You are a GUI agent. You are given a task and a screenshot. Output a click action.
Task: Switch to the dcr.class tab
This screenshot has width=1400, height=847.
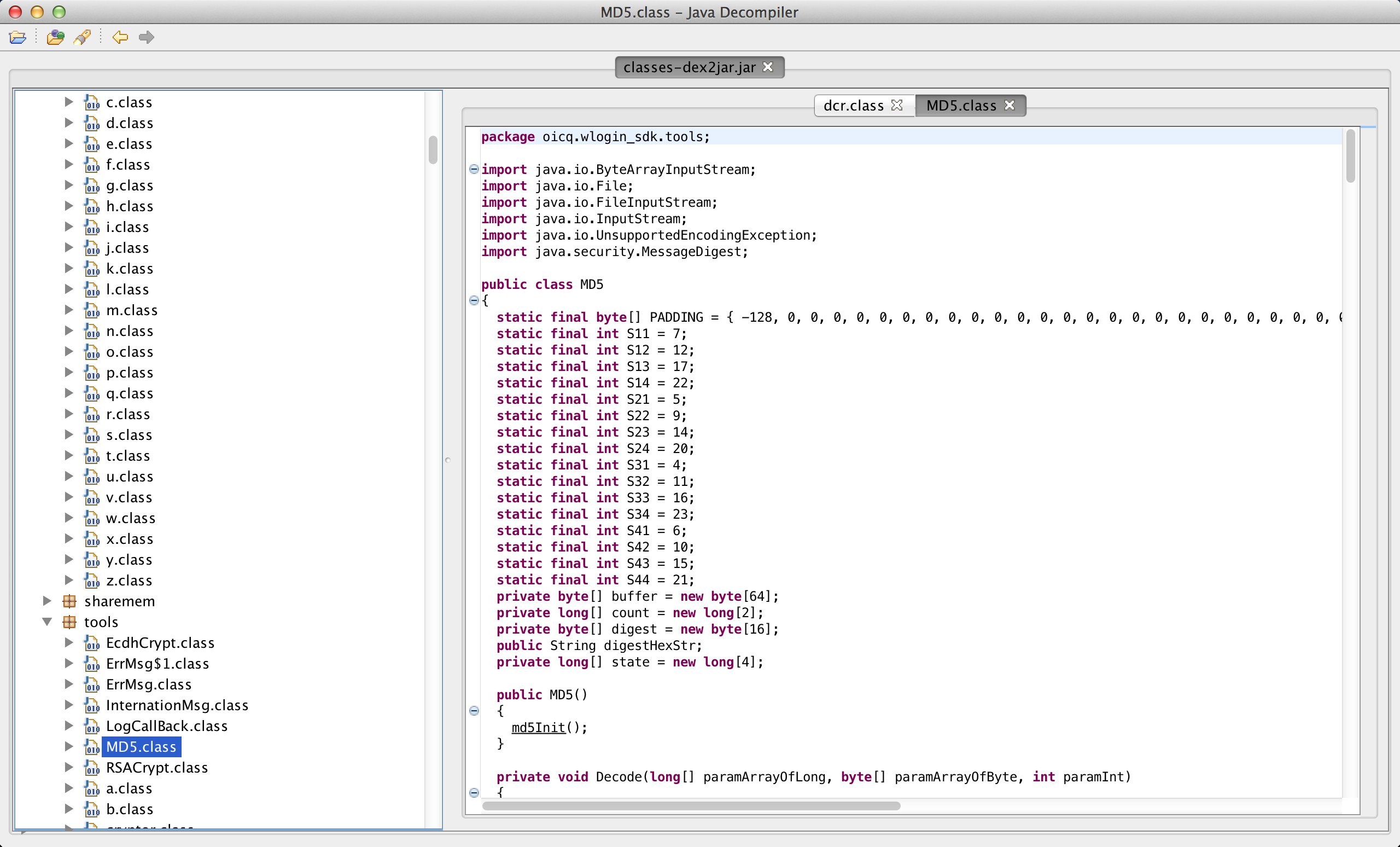[854, 106]
